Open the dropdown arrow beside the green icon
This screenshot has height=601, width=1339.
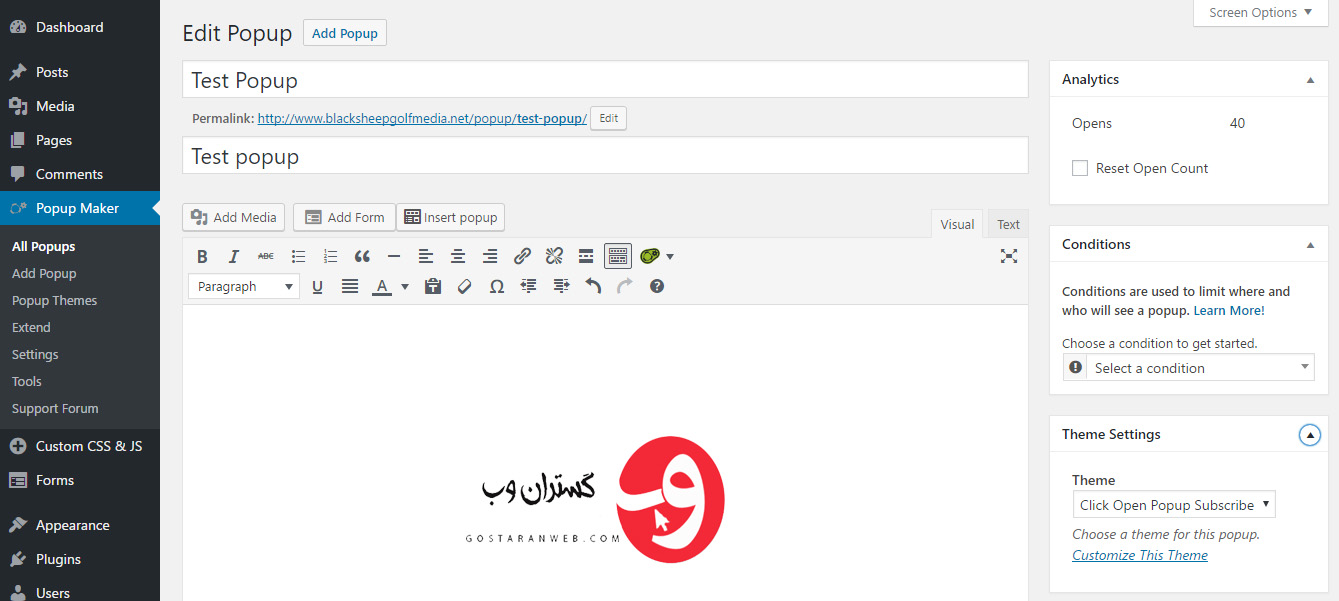[x=670, y=257]
